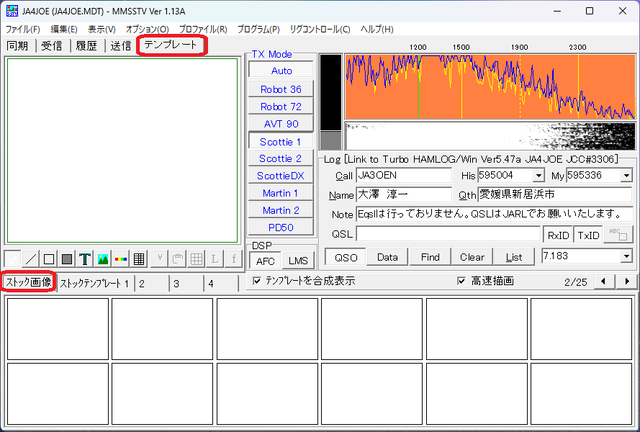Click the grayed-out f font icon
640x432 pixels.
233,258
